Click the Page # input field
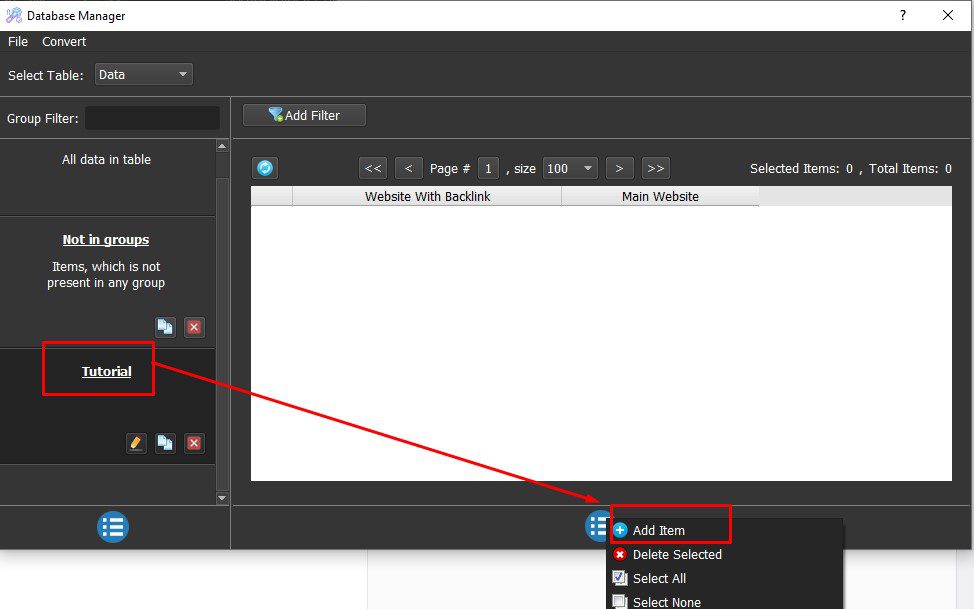The image size is (974, 609). click(x=488, y=168)
